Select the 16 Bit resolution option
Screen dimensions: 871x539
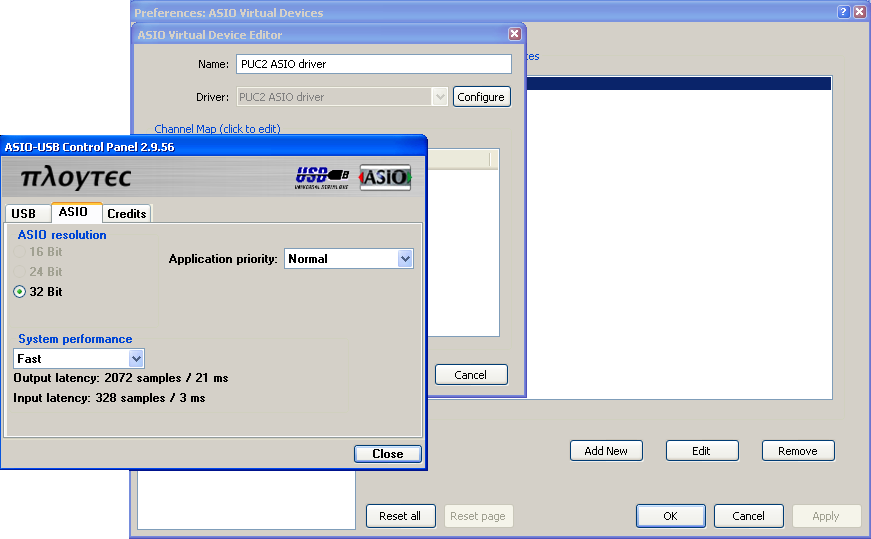(19, 252)
